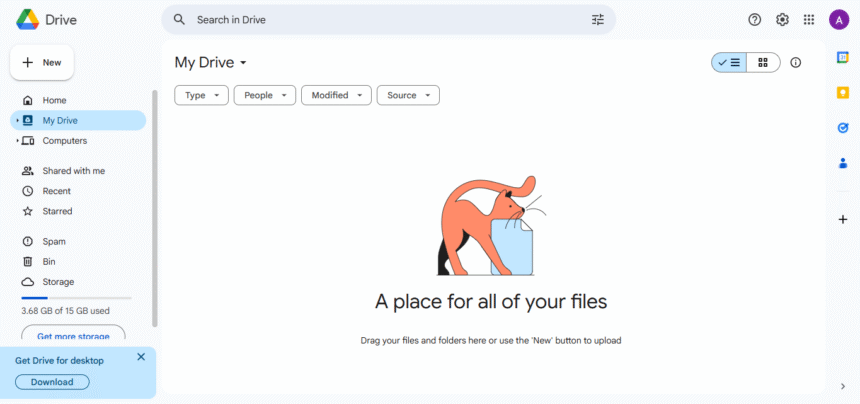Click the Shared with me people icon

[27, 171]
